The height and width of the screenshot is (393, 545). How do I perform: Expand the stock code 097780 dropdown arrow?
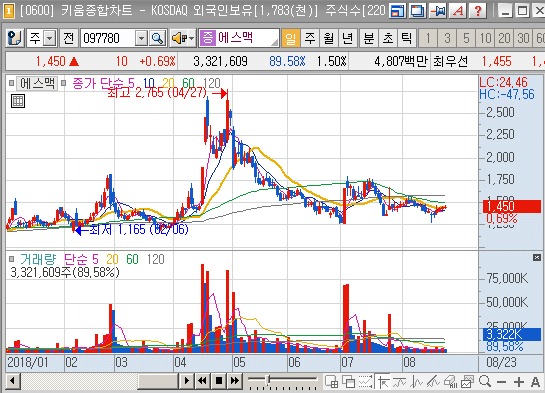[141, 38]
